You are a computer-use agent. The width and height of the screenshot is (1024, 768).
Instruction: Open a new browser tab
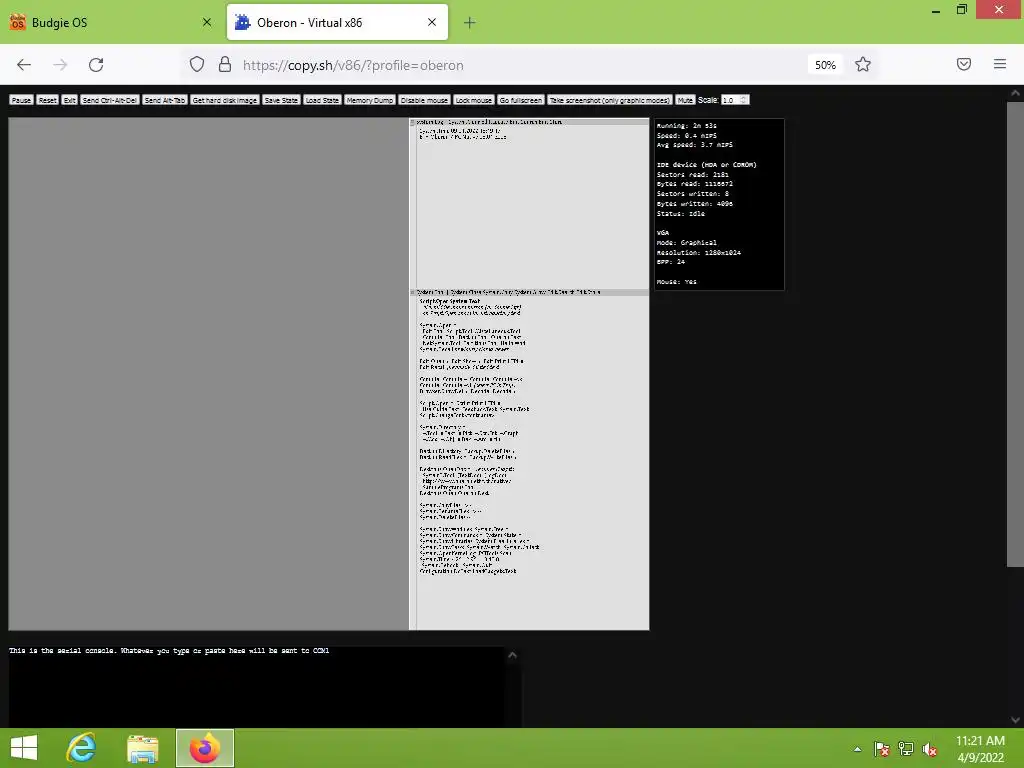(x=470, y=23)
